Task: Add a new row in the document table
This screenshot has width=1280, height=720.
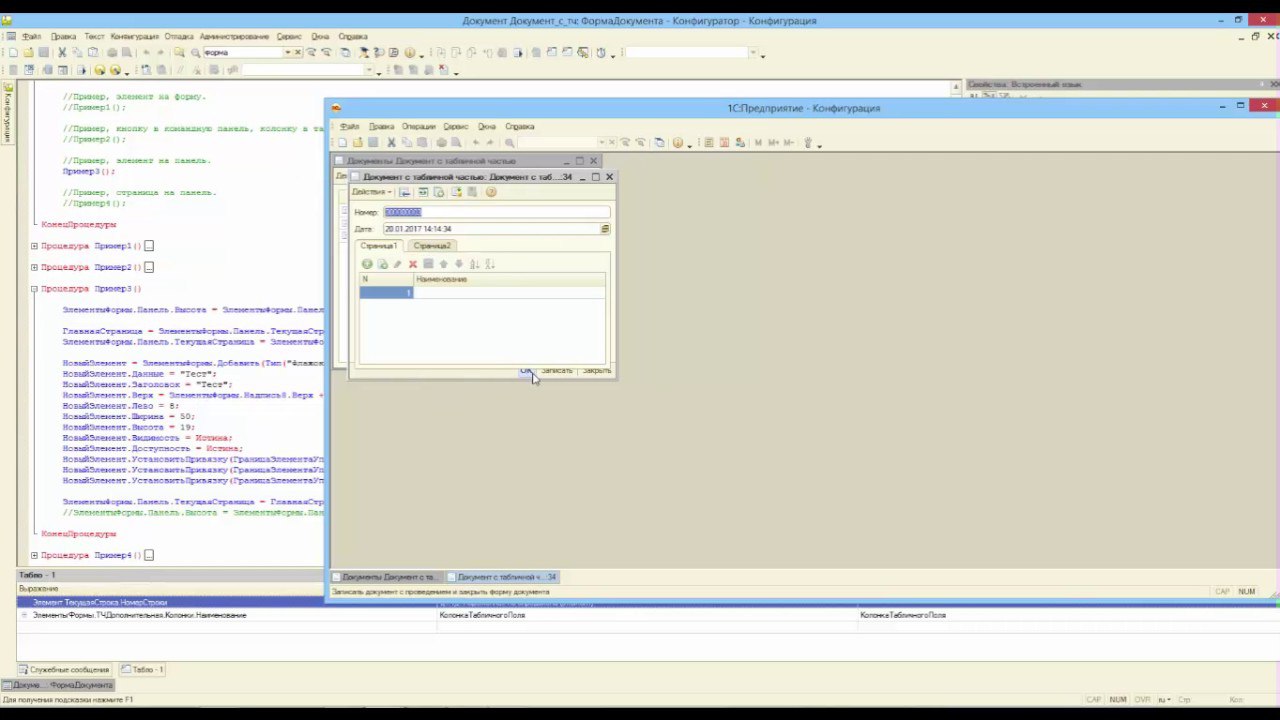Action: [367, 264]
